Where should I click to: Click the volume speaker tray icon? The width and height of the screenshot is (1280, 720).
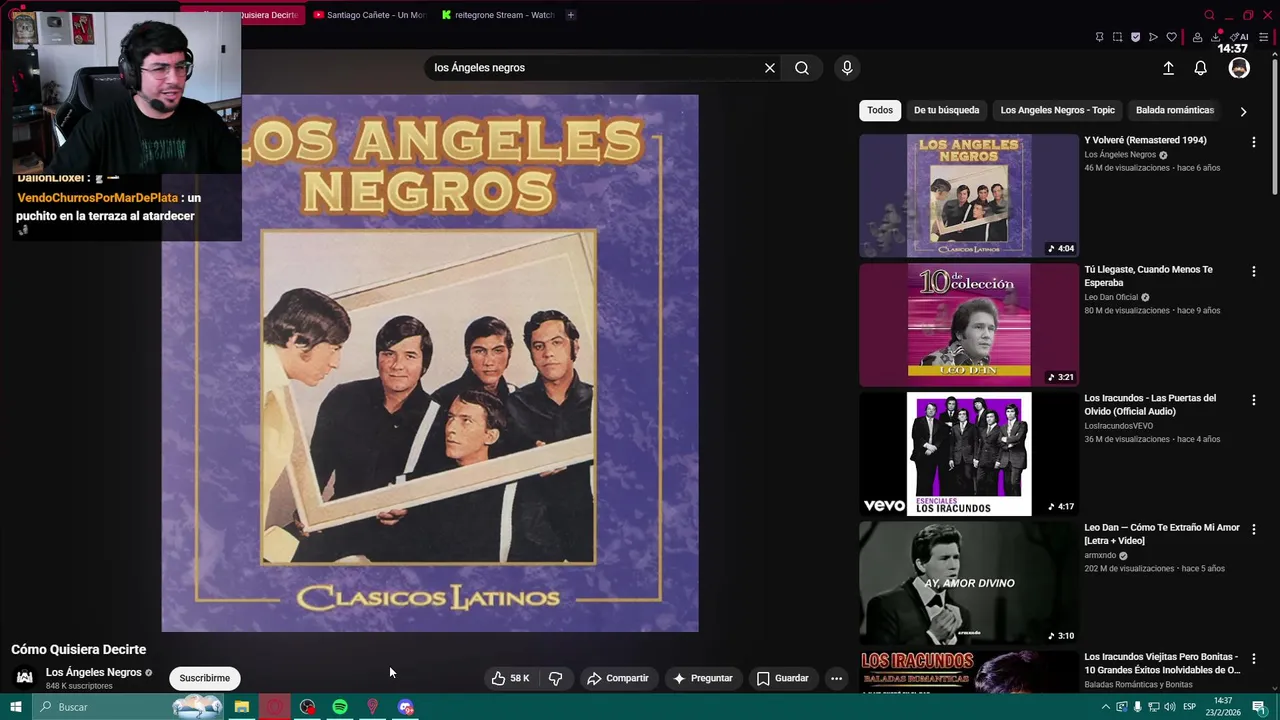(1171, 707)
